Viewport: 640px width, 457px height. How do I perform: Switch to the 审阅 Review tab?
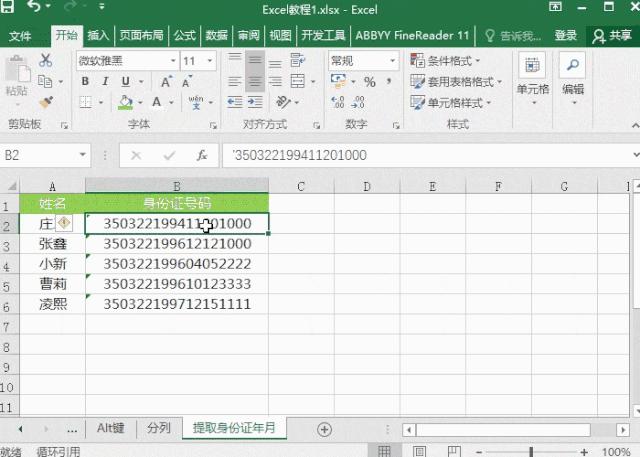[249, 35]
